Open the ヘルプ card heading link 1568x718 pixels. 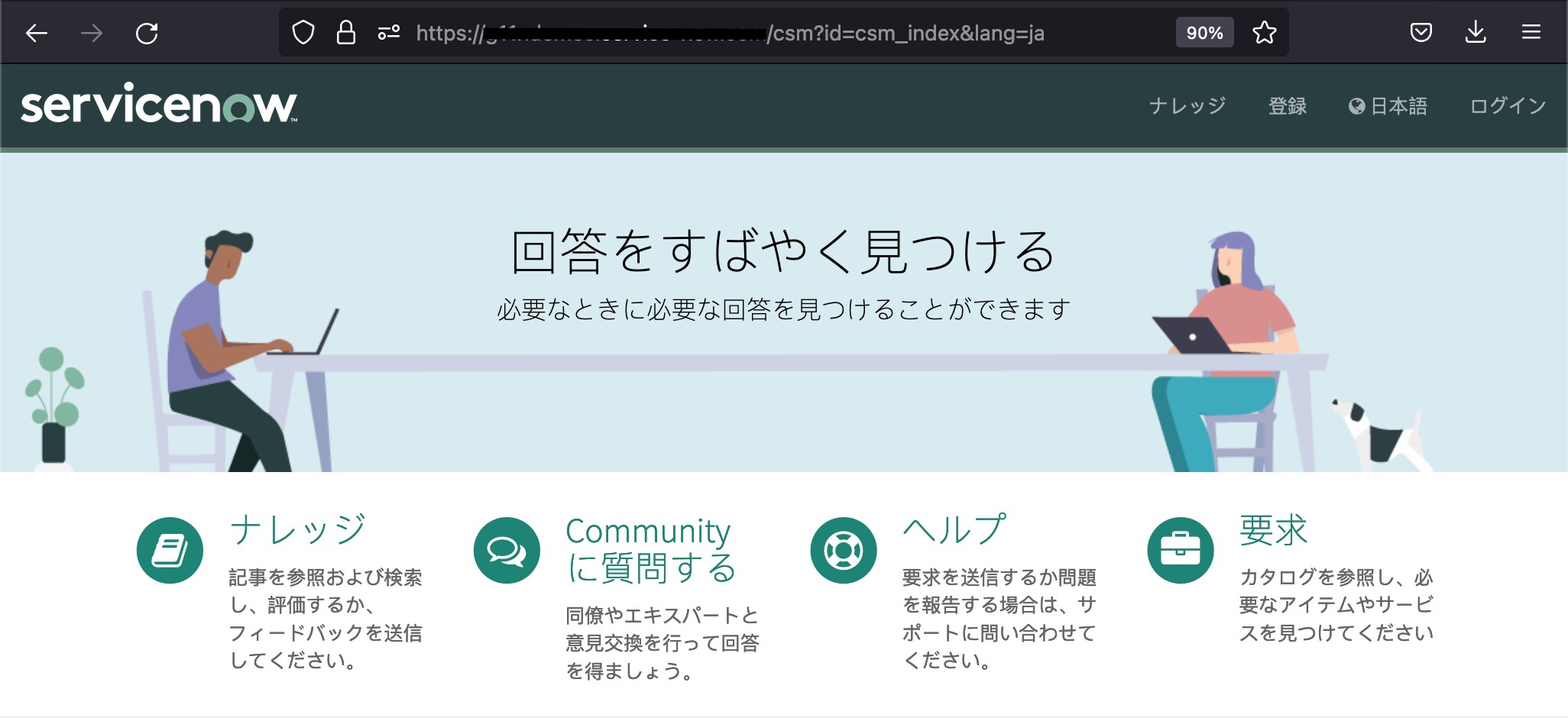click(954, 529)
